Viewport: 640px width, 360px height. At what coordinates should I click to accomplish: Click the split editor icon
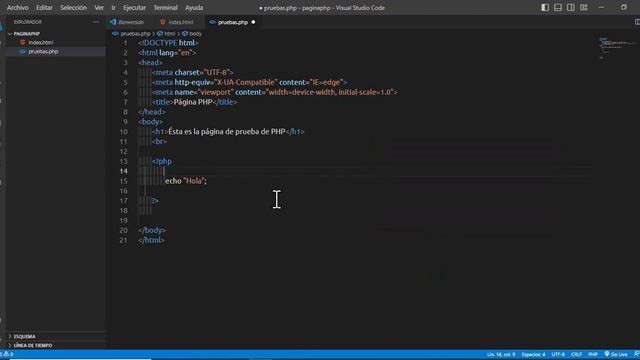click(x=637, y=22)
